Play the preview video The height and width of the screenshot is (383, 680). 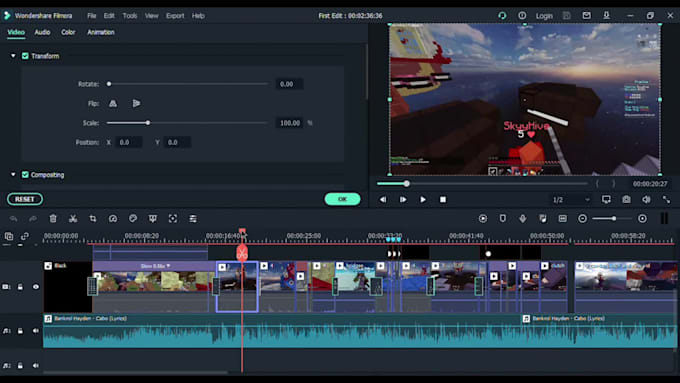click(423, 200)
